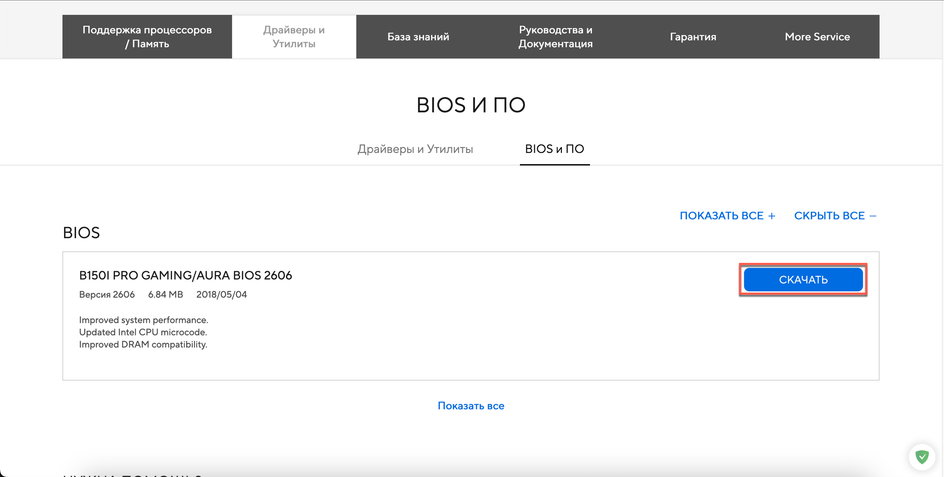Click the 2018/05/04 release date
This screenshot has height=477, width=944.
click(222, 295)
